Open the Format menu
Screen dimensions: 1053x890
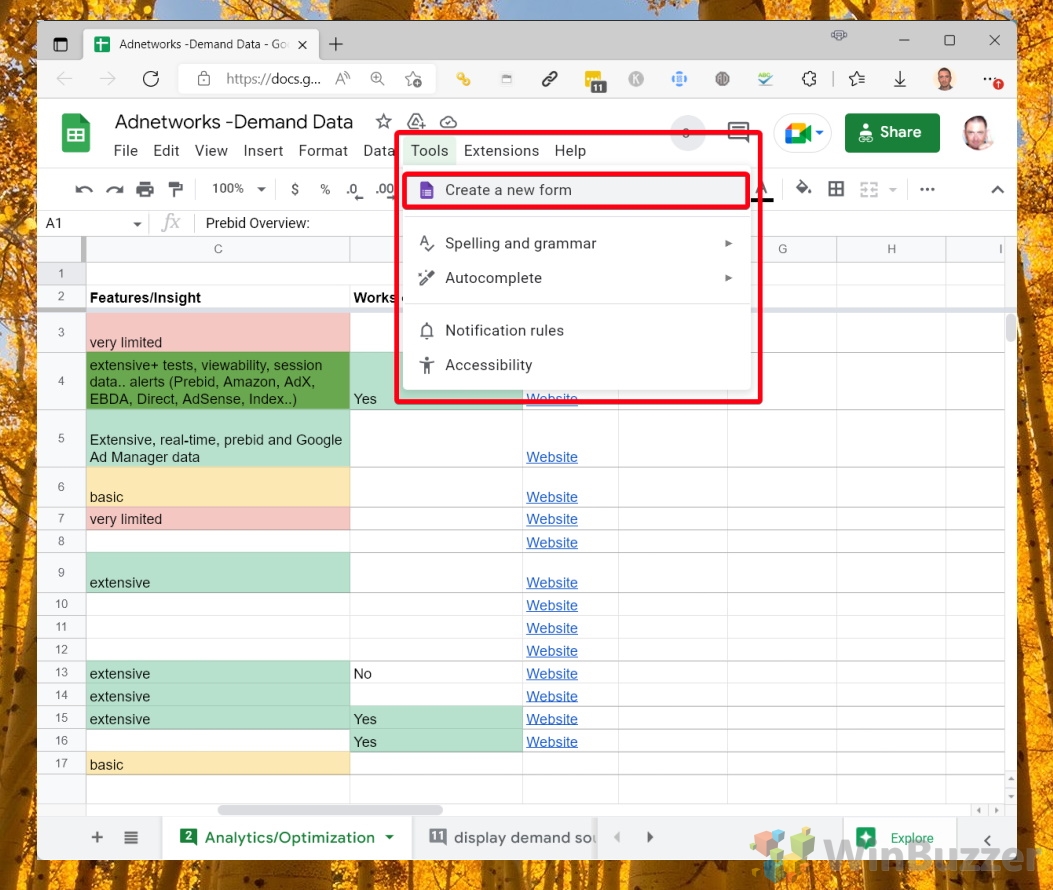(323, 151)
